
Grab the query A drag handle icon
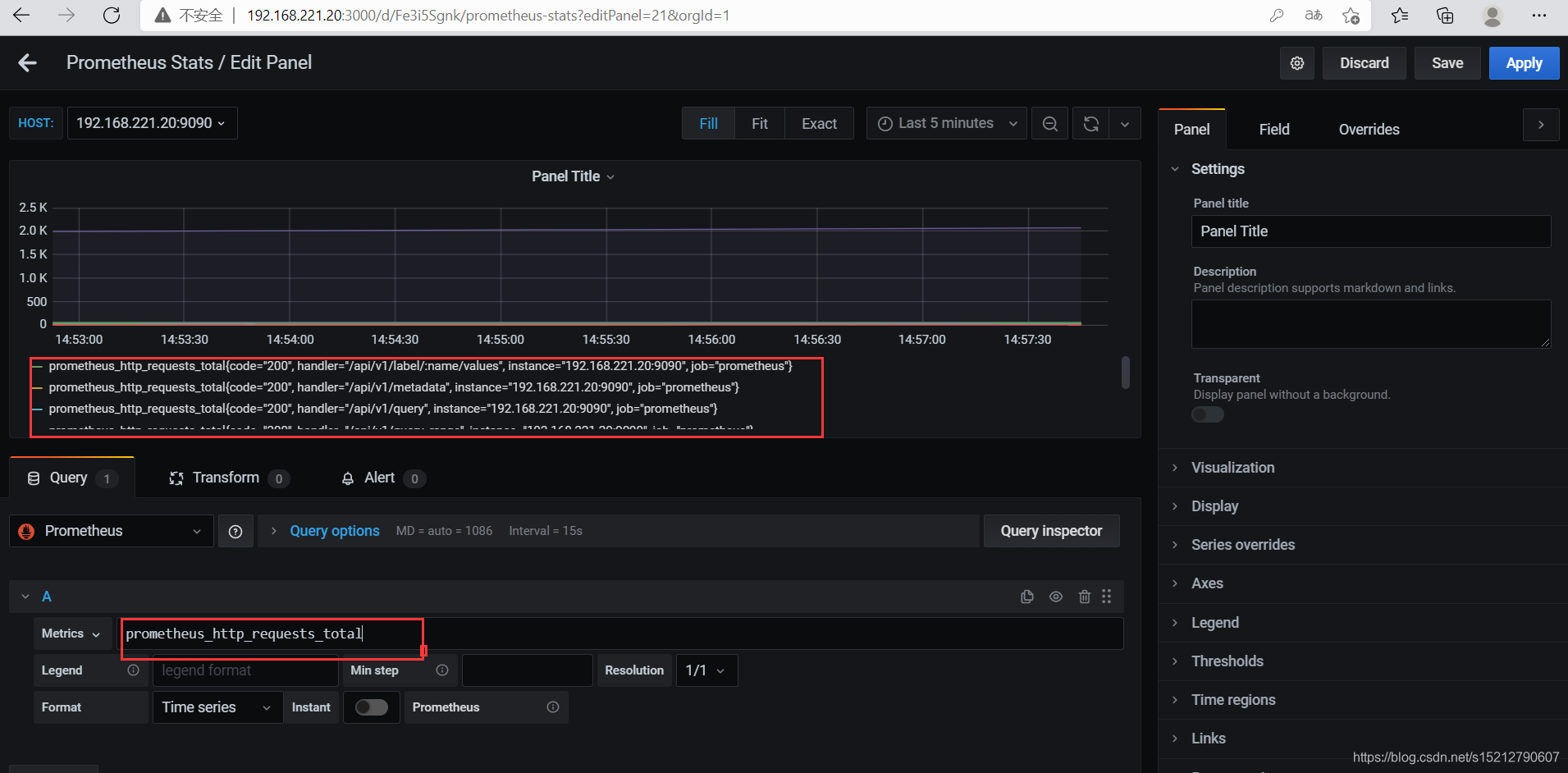pyautogui.click(x=1107, y=597)
